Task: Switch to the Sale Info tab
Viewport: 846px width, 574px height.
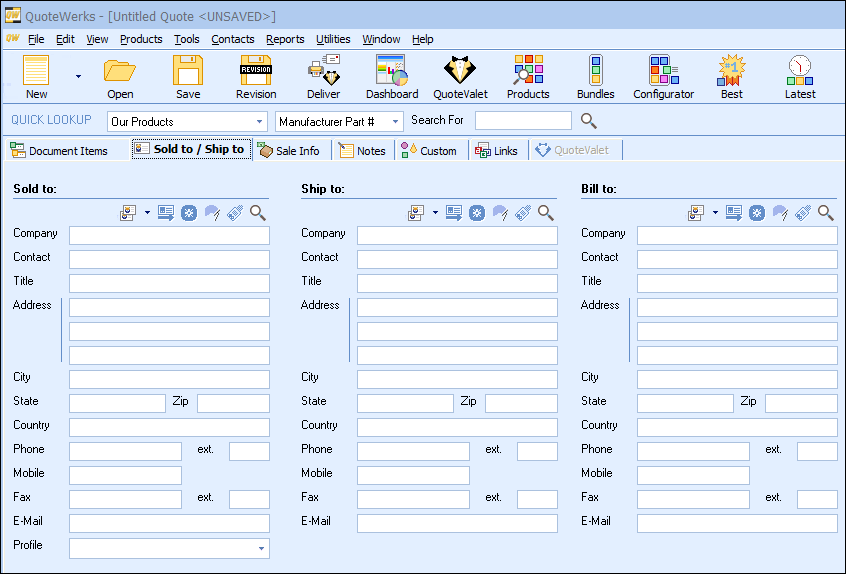Action: 289,151
